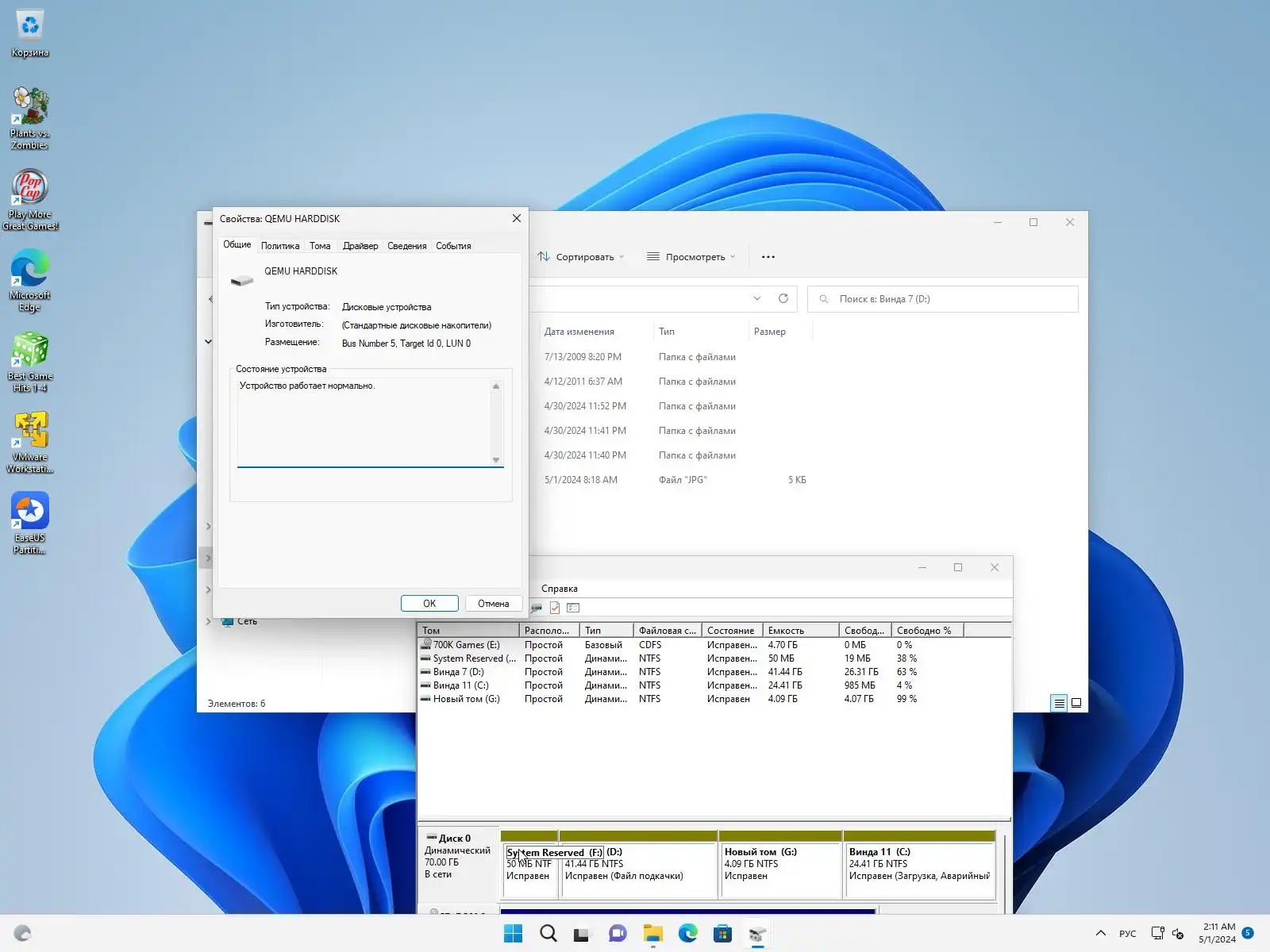
Task: Open Microsoft Store from the taskbar
Action: (723, 934)
